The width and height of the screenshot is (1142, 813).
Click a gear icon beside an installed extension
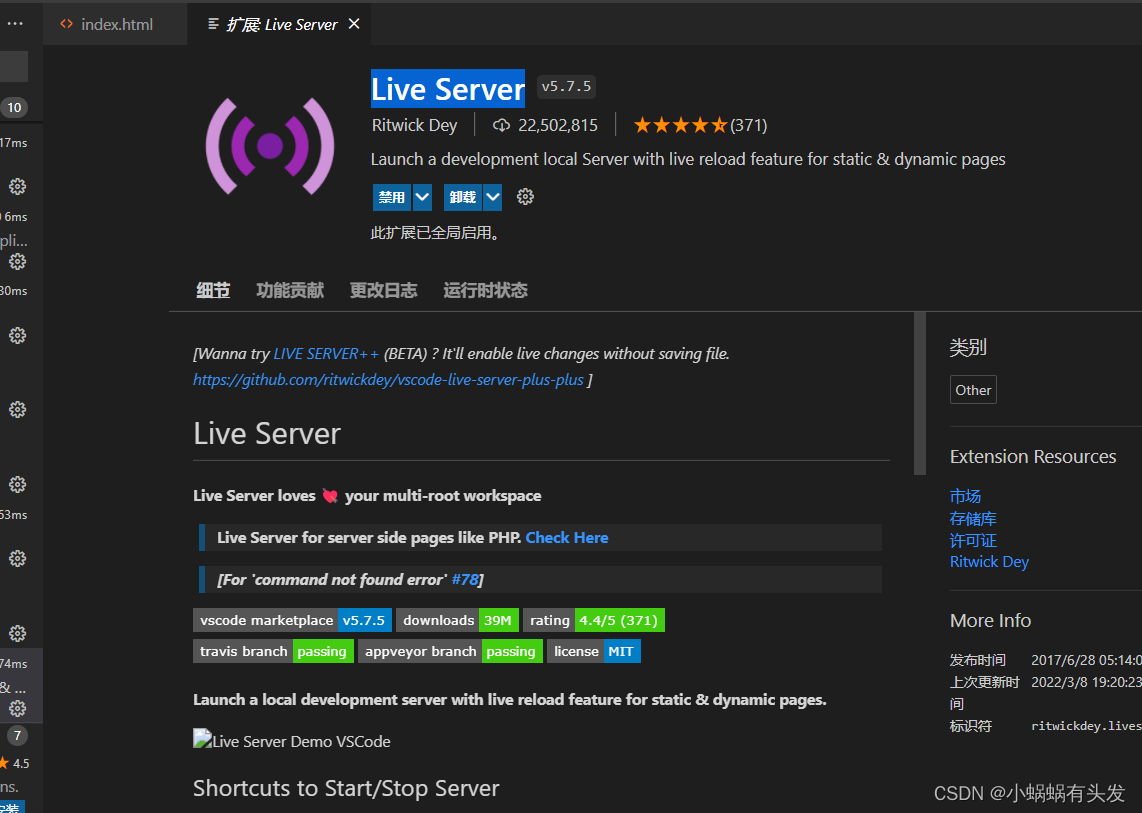[x=17, y=186]
